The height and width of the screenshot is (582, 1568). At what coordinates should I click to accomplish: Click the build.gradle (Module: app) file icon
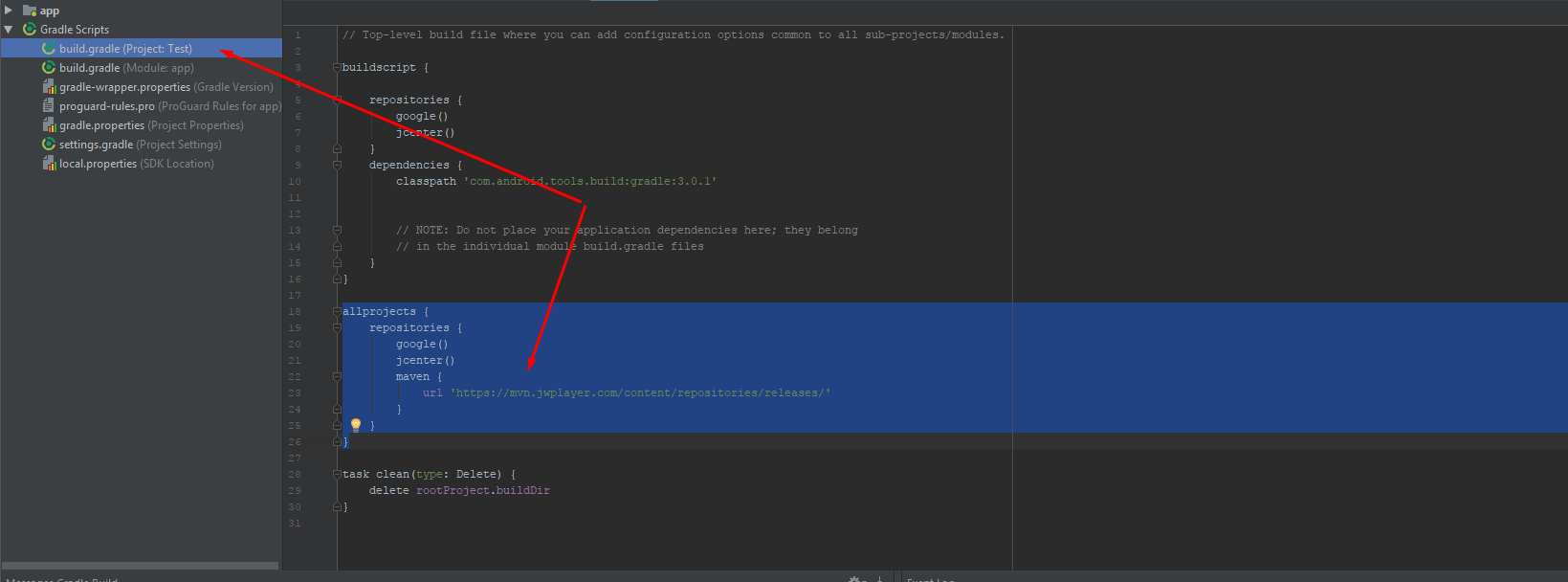[x=49, y=68]
